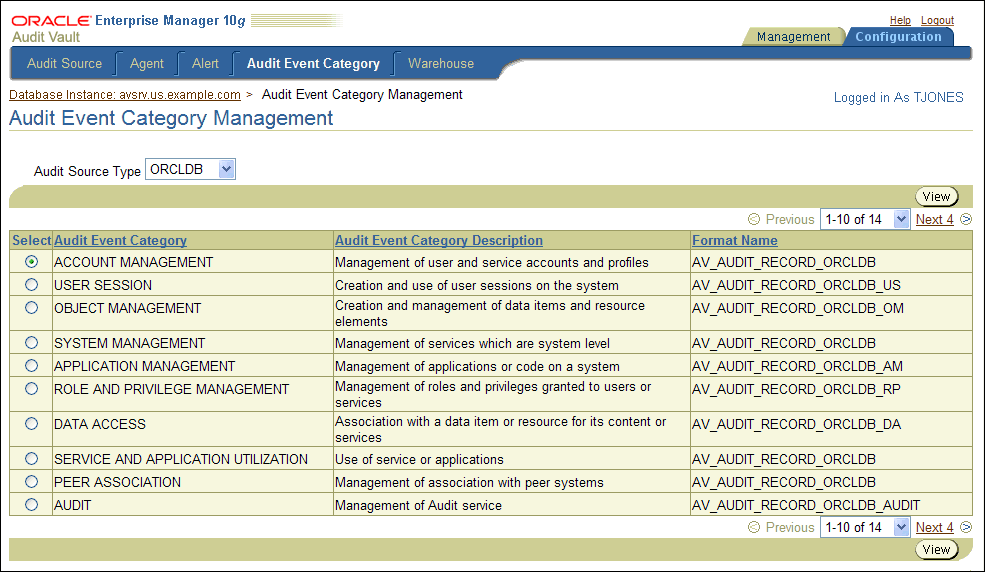Screen dimensions: 985x572
Task: Click the bottom Next arrow icon
Action: coord(966,528)
